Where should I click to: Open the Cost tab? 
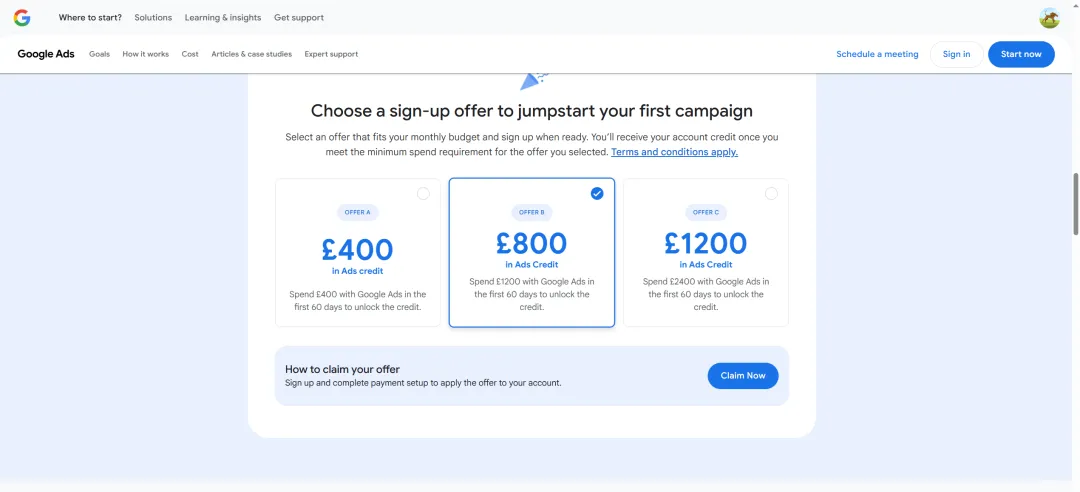coord(190,54)
